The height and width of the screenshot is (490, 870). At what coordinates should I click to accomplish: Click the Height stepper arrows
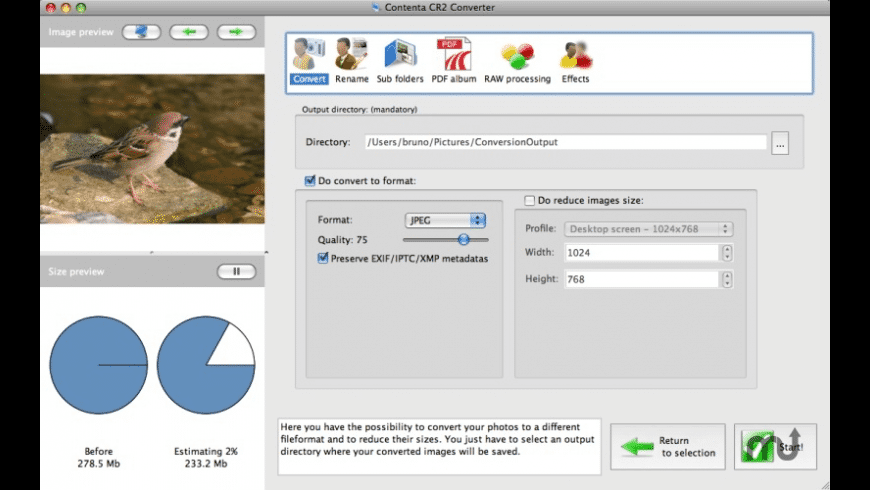tap(727, 279)
